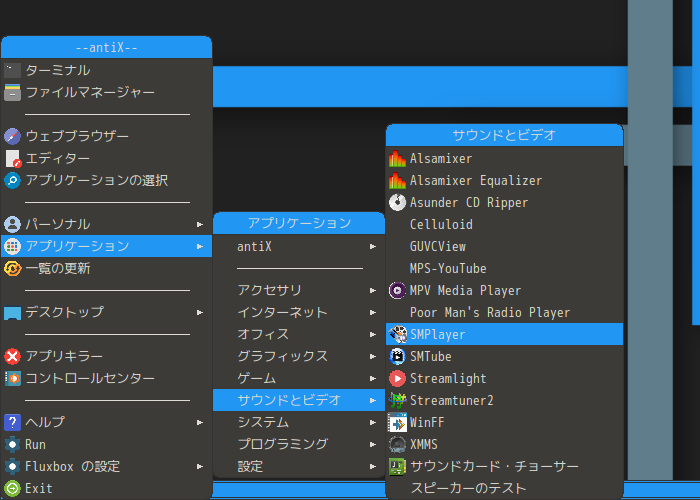This screenshot has height=500, width=700.
Task: Click the WinFF converter icon
Action: (x=397, y=422)
